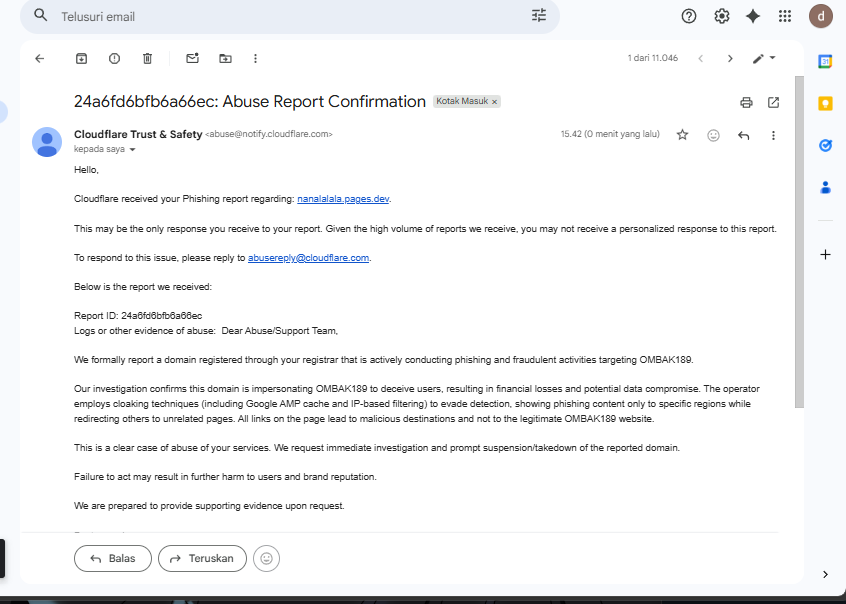
Task: Open Google Contacts side panel
Action: [x=825, y=187]
